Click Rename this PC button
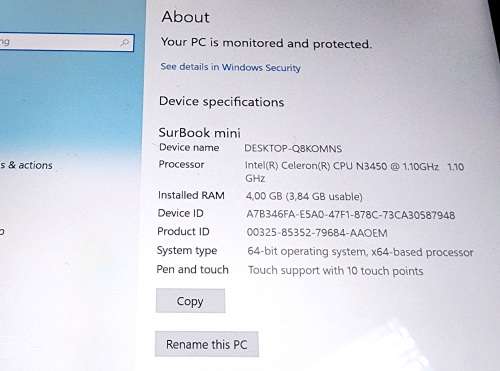This screenshot has width=500, height=371. pyautogui.click(x=207, y=344)
